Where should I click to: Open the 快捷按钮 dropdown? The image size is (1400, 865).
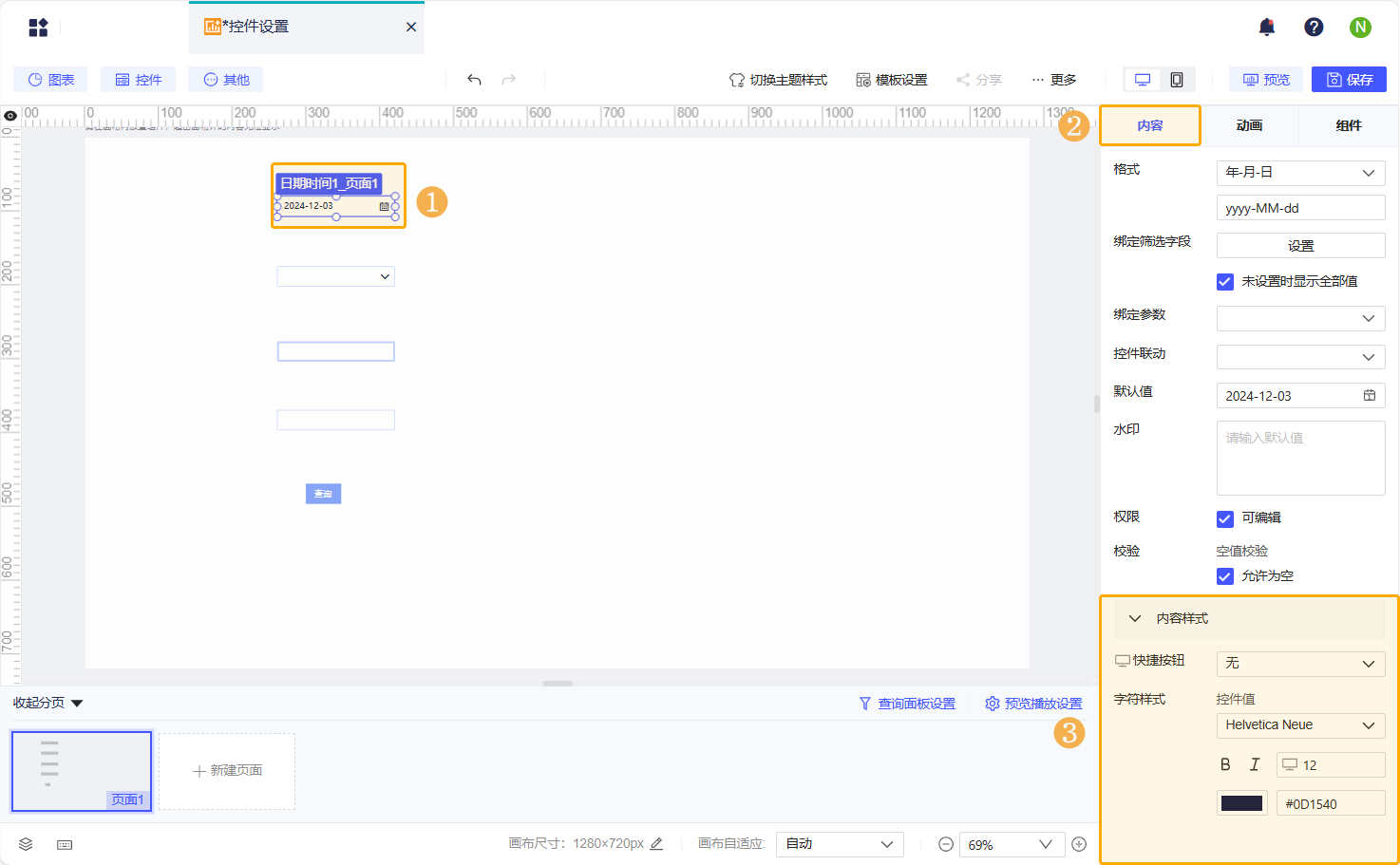(1300, 664)
